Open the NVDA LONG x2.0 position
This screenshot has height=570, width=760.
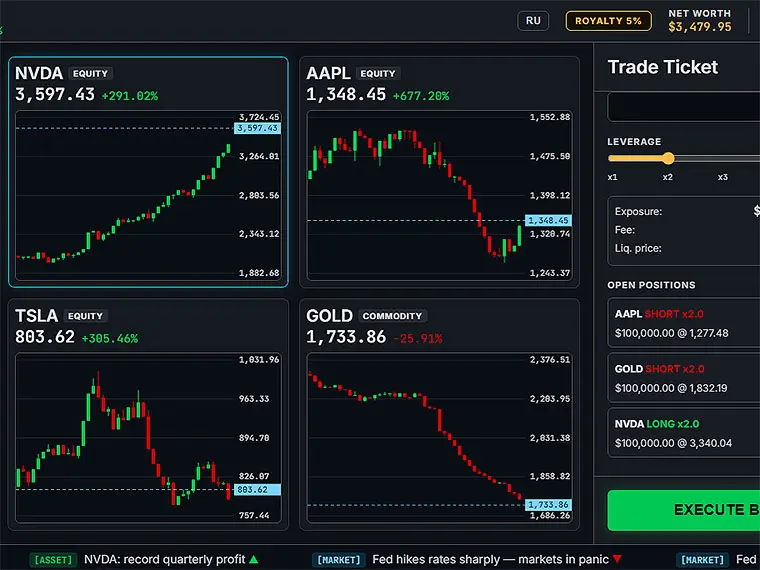tap(683, 433)
